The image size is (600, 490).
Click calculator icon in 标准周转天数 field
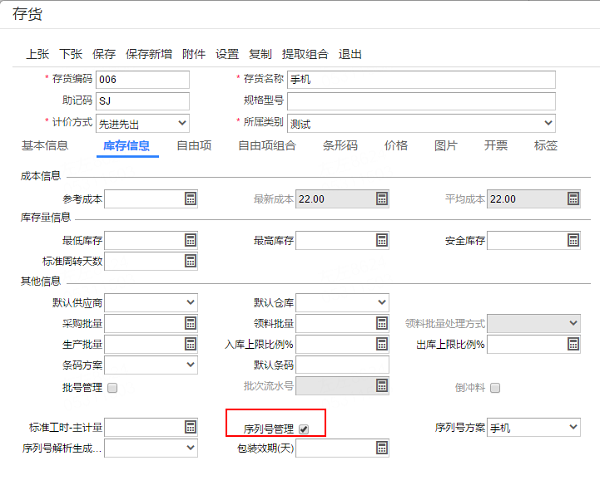(190, 261)
